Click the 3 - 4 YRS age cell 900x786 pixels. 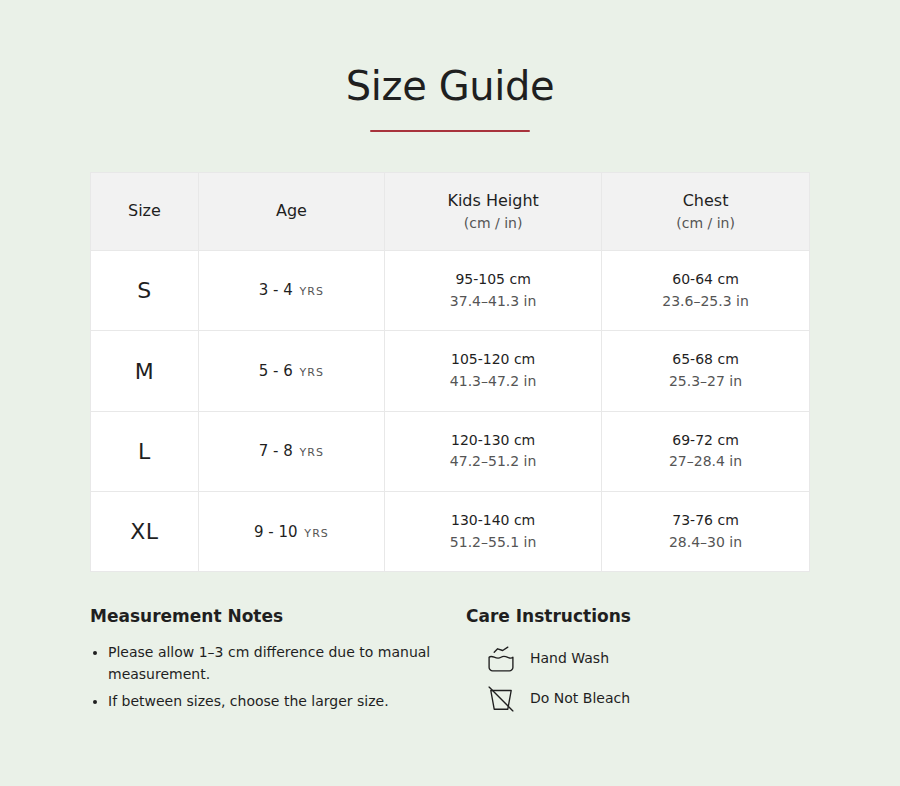click(292, 291)
